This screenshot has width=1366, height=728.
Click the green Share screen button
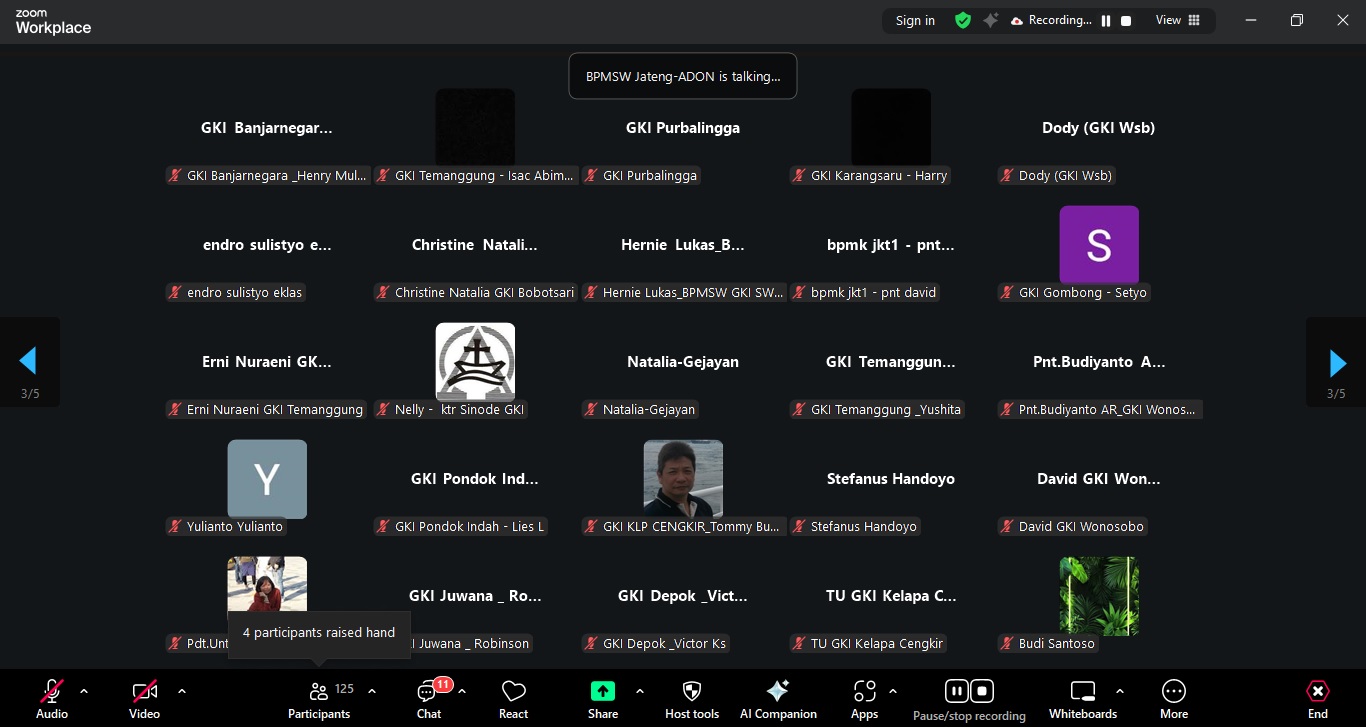[x=603, y=698]
